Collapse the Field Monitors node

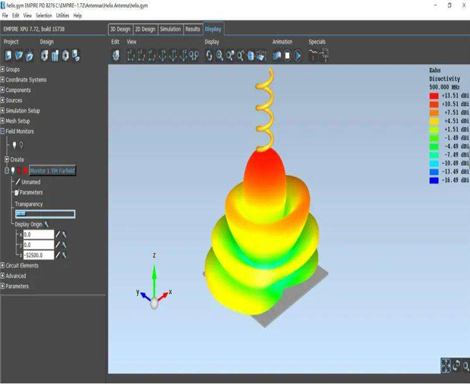coord(3,131)
